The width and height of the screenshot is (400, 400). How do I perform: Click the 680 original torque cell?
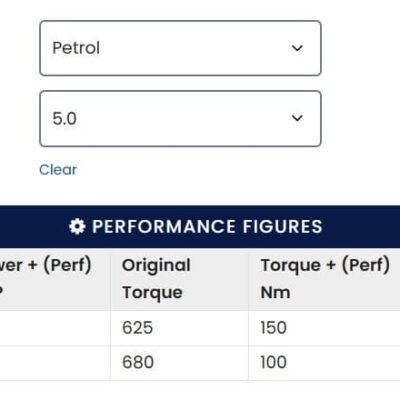[179, 363]
